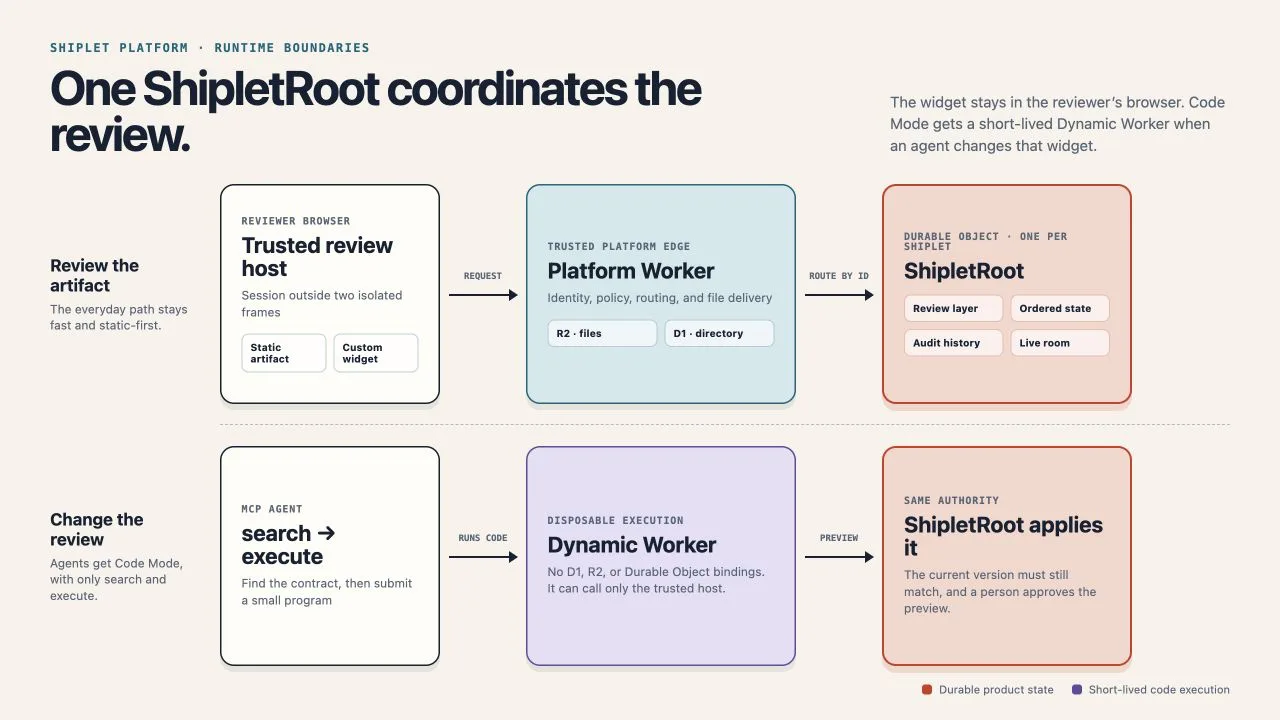This screenshot has width=1280, height=720.
Task: Select the R2 · files chip
Action: 602,333
